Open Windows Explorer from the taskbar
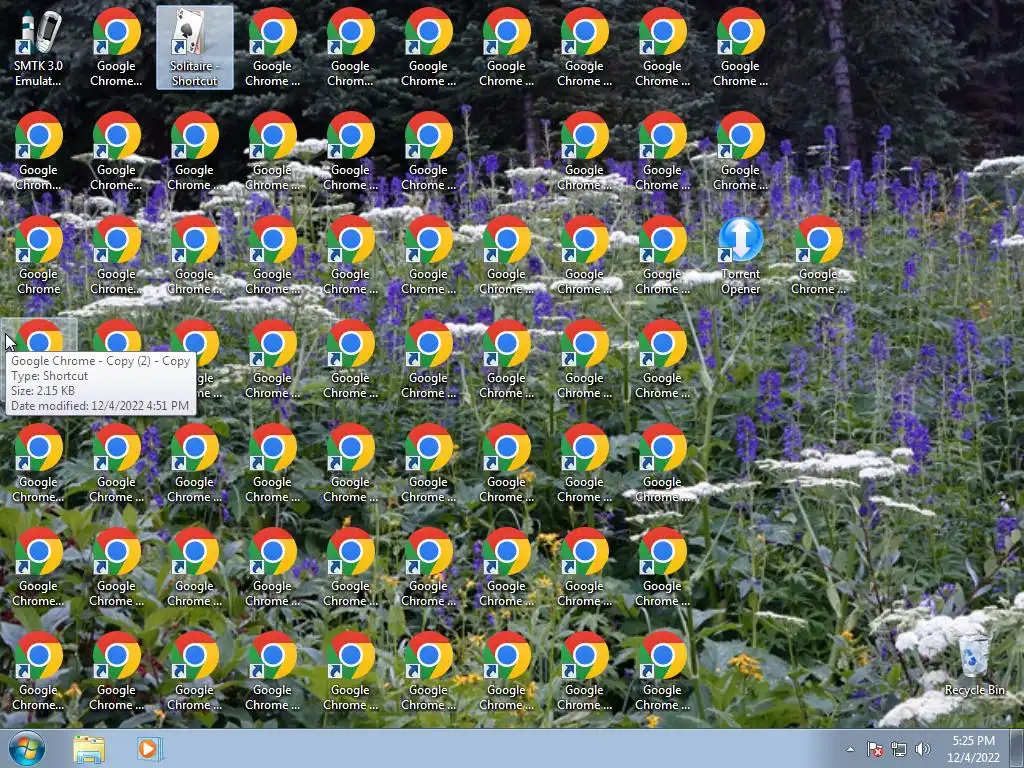 point(89,749)
